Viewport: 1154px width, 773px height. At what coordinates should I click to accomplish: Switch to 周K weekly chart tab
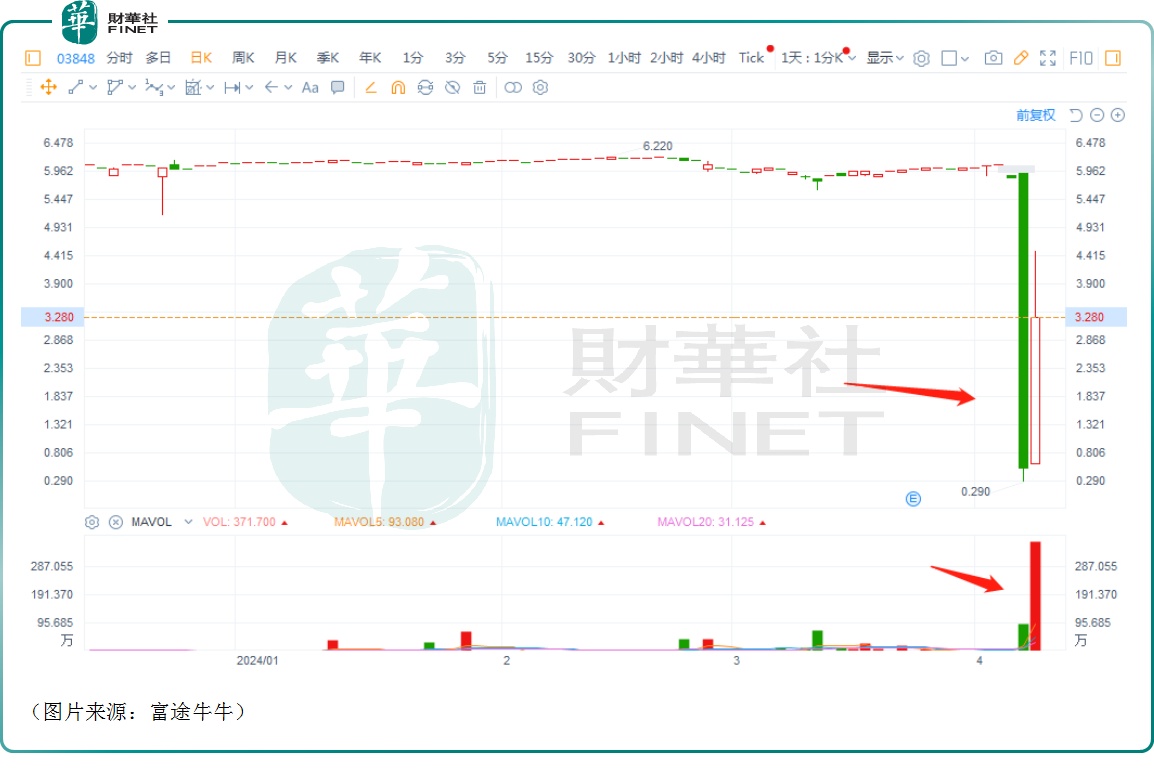tap(243, 58)
